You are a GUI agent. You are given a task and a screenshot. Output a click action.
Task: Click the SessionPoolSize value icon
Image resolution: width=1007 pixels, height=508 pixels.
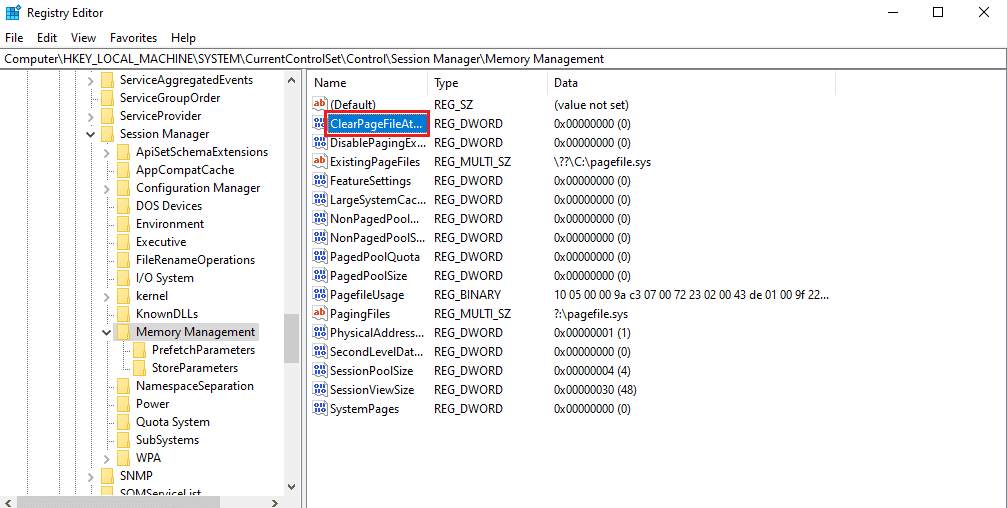tap(319, 371)
